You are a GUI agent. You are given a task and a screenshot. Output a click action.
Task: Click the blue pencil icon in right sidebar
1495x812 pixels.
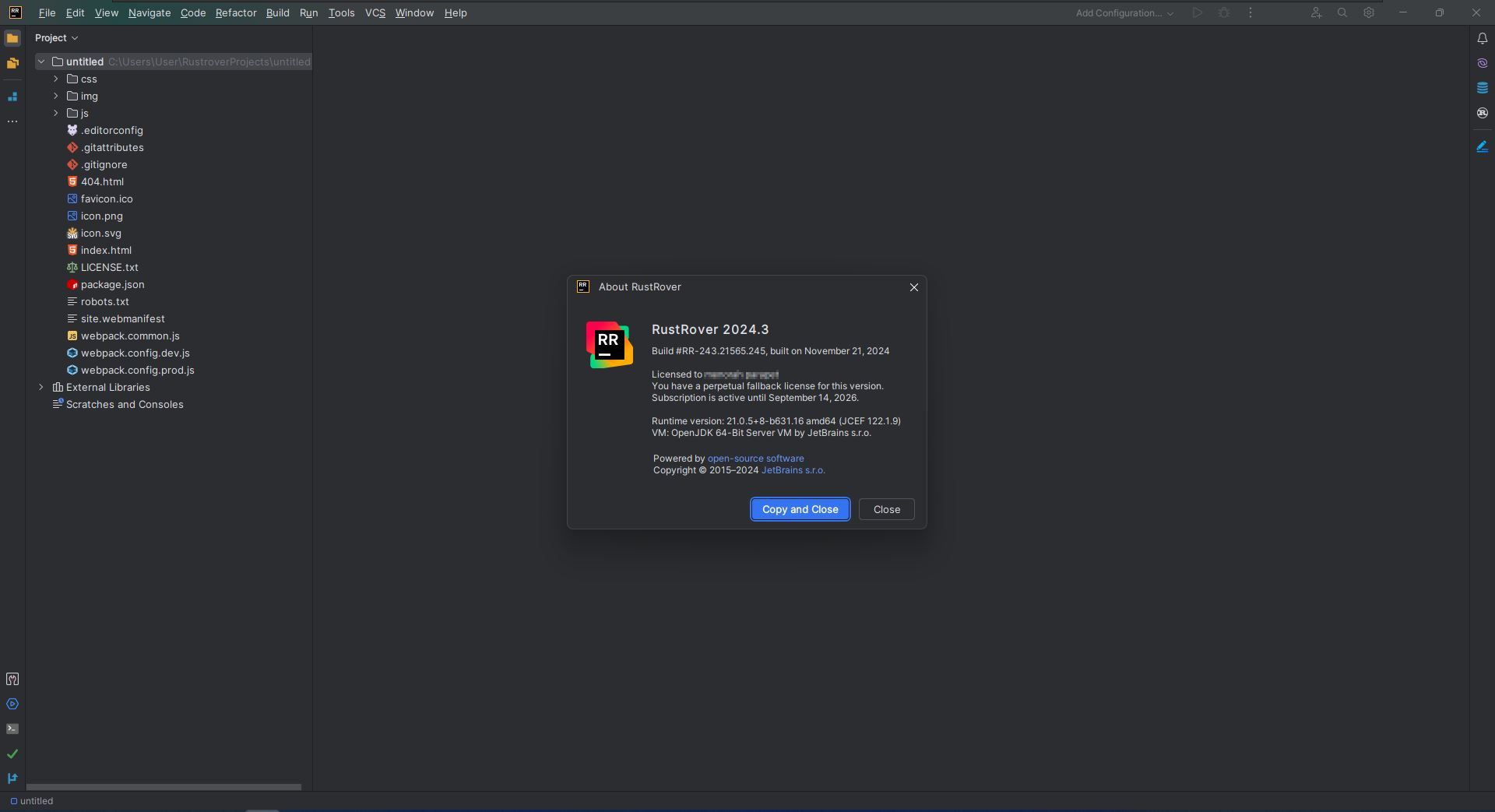[x=1482, y=146]
